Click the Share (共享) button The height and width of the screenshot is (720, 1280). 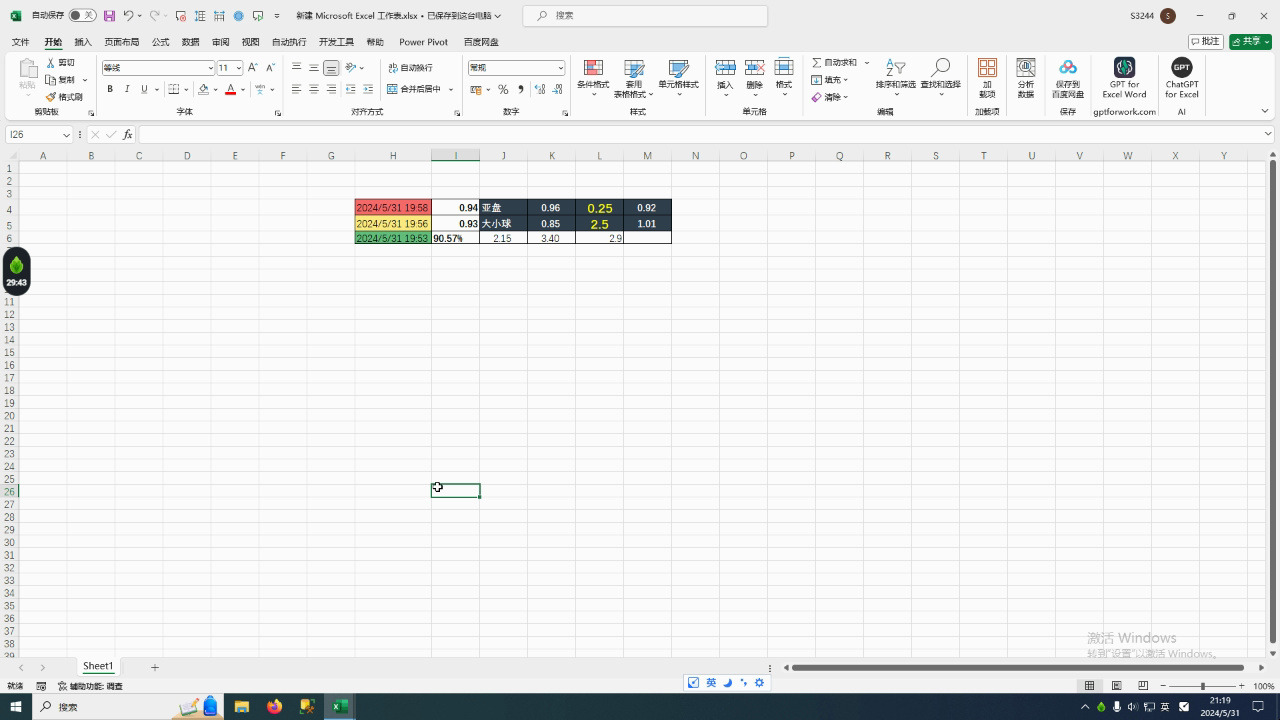[1250, 42]
